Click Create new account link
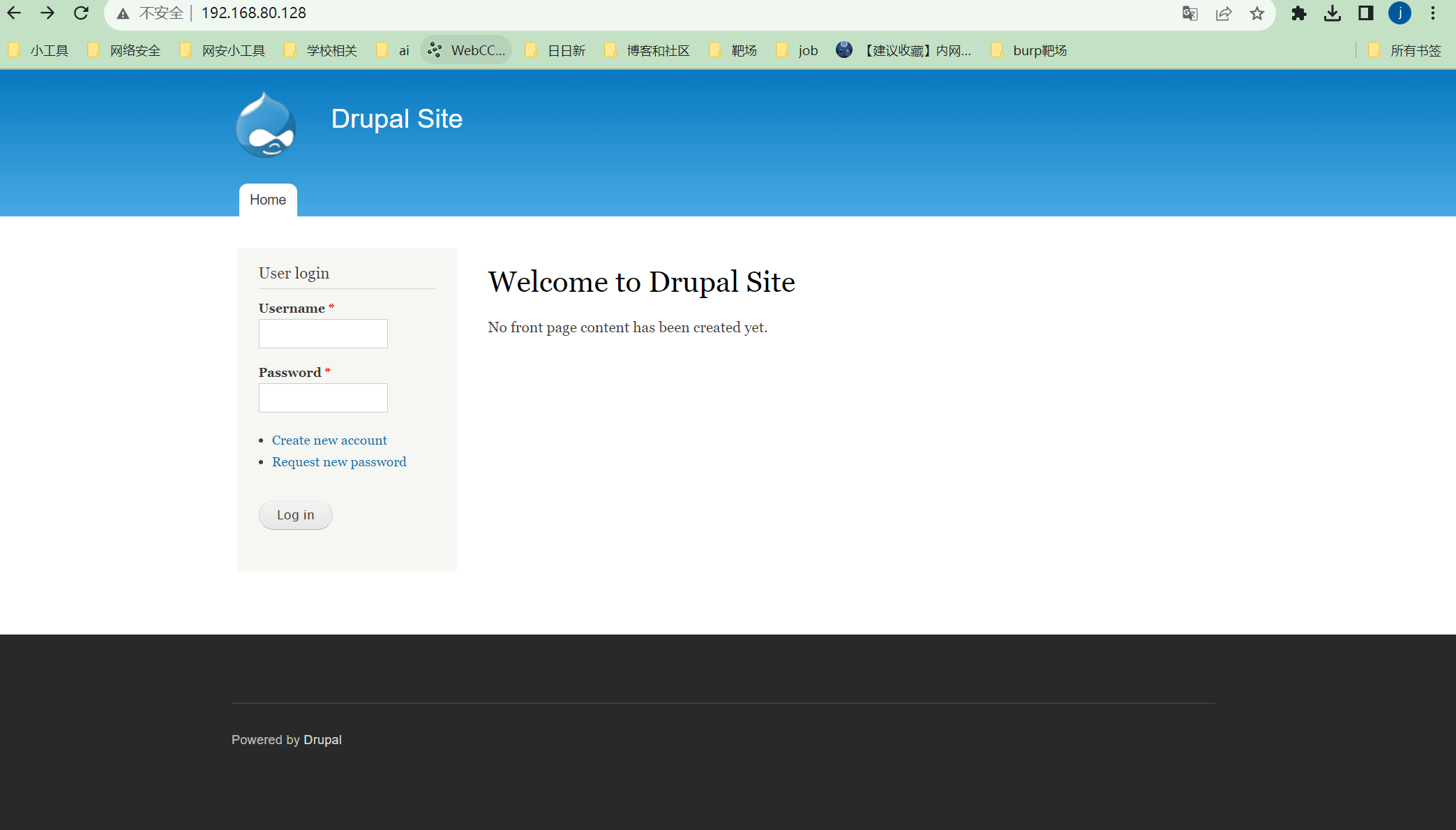 tap(329, 440)
